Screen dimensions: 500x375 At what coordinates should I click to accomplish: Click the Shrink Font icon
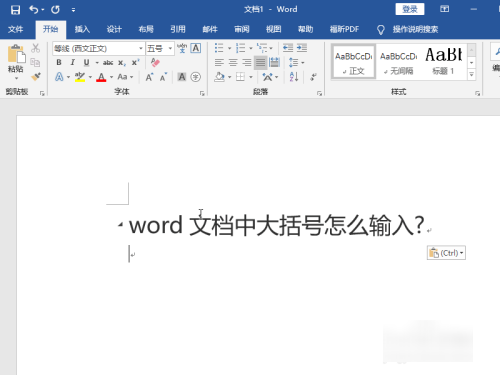click(163, 77)
